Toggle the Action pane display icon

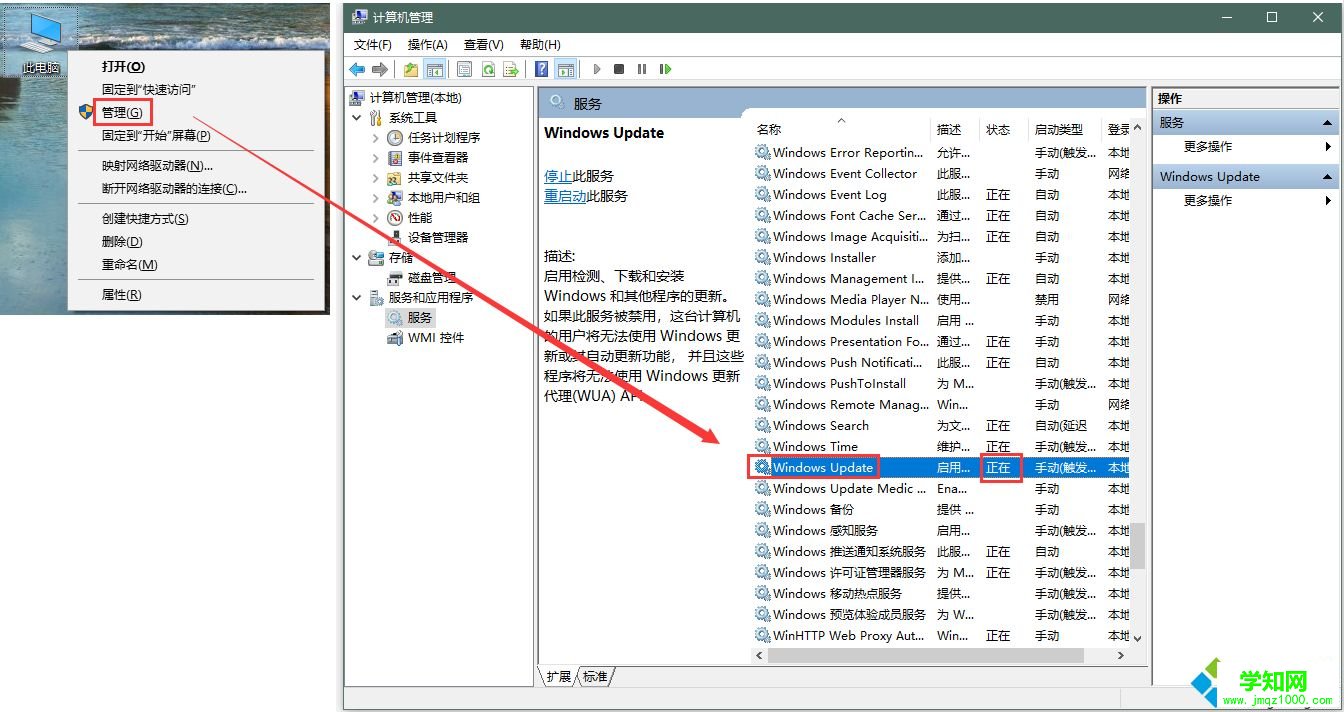click(x=566, y=68)
